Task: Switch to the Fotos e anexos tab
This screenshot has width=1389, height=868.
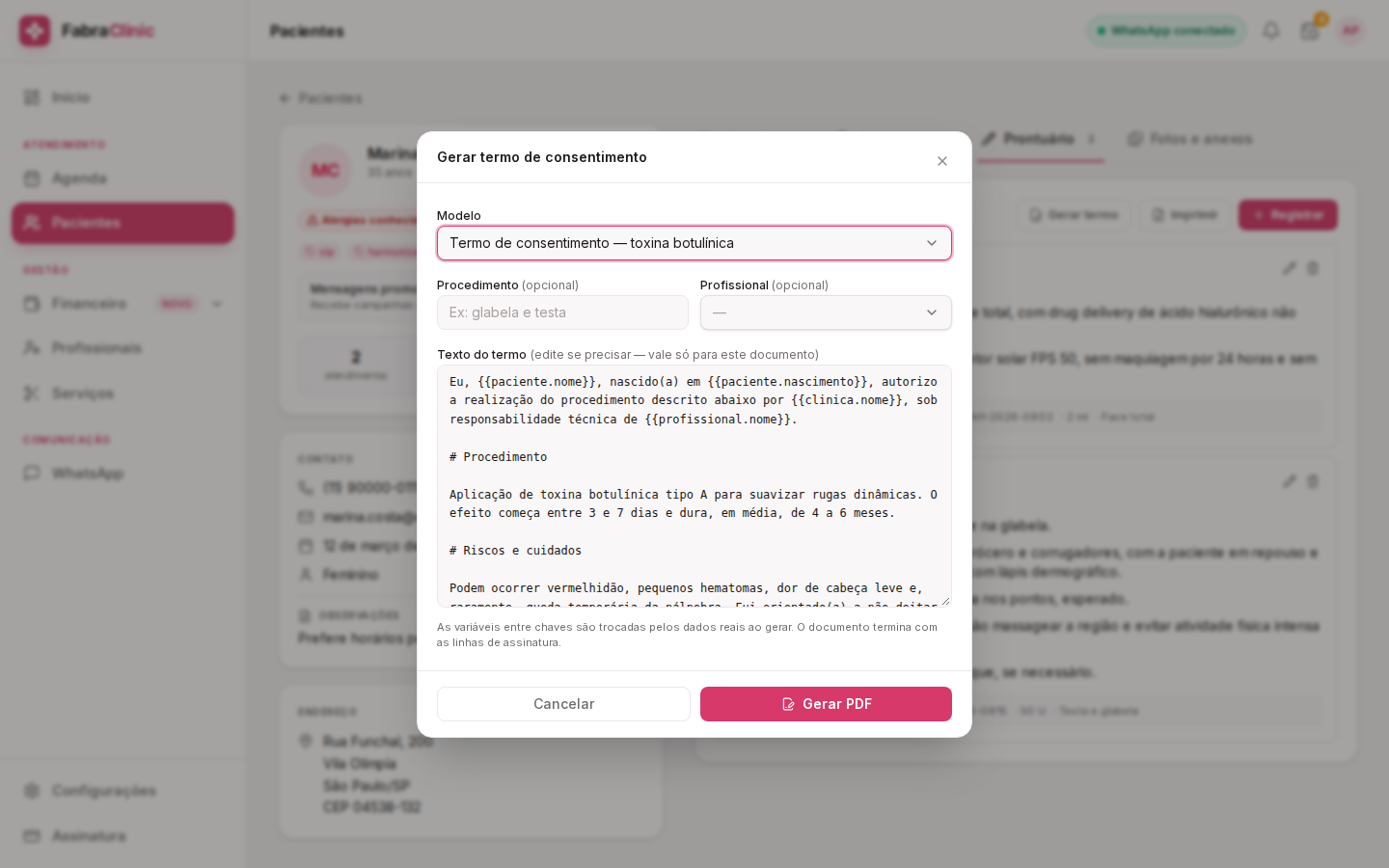Action: click(x=1190, y=139)
